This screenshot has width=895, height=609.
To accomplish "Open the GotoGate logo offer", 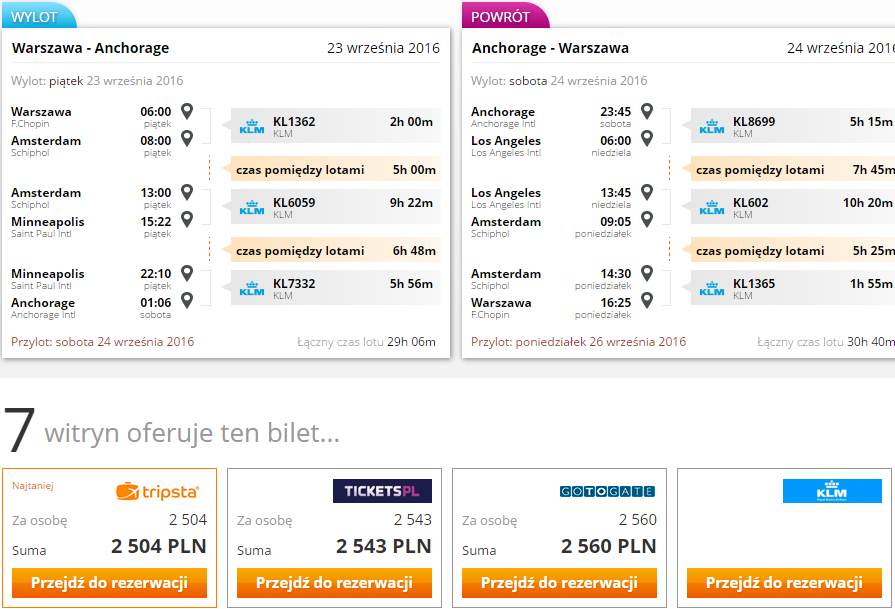I will (x=607, y=491).
